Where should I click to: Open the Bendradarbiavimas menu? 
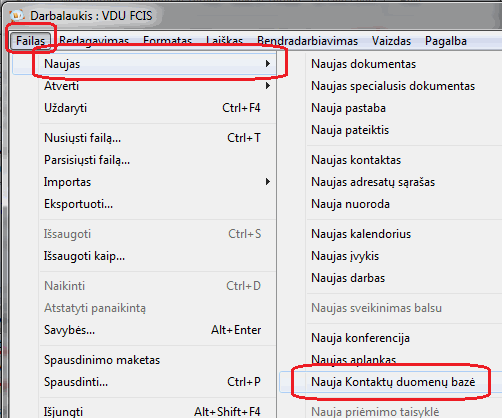[307, 41]
